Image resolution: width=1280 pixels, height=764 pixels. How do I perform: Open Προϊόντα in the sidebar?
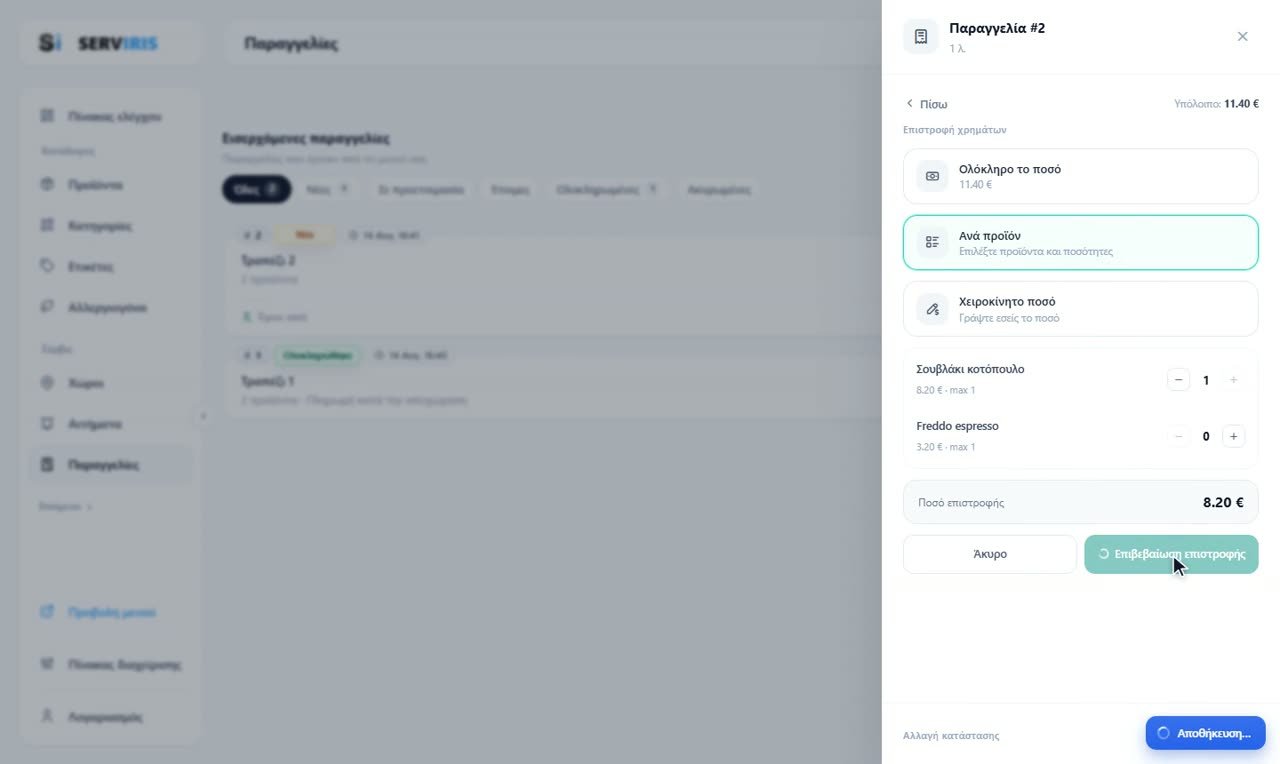pos(95,185)
